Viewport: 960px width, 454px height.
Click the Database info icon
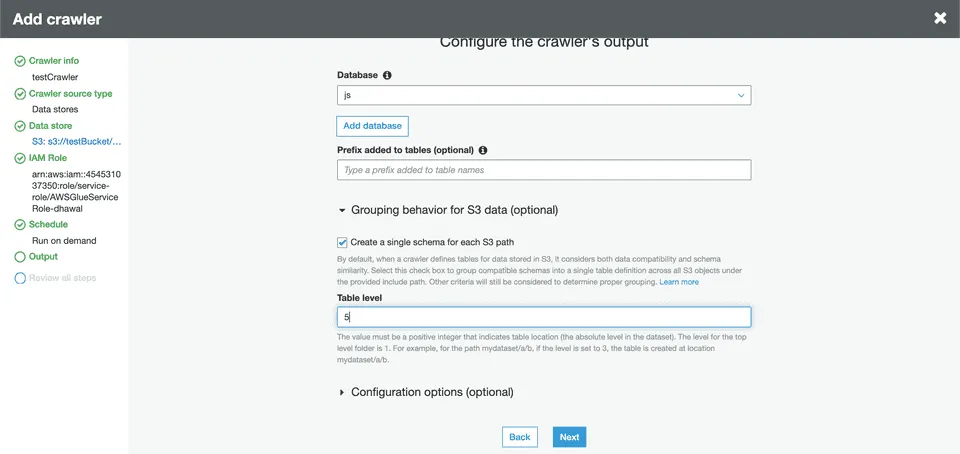coord(387,75)
